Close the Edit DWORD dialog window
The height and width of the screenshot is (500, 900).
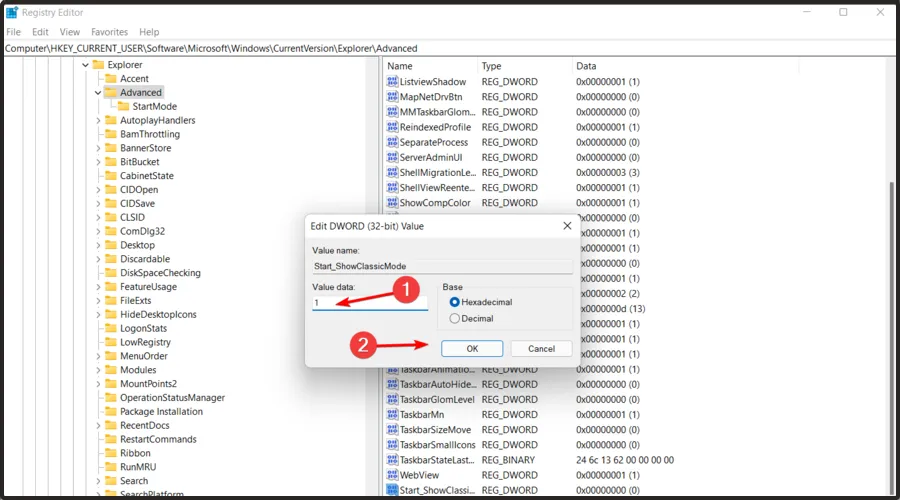click(x=567, y=226)
